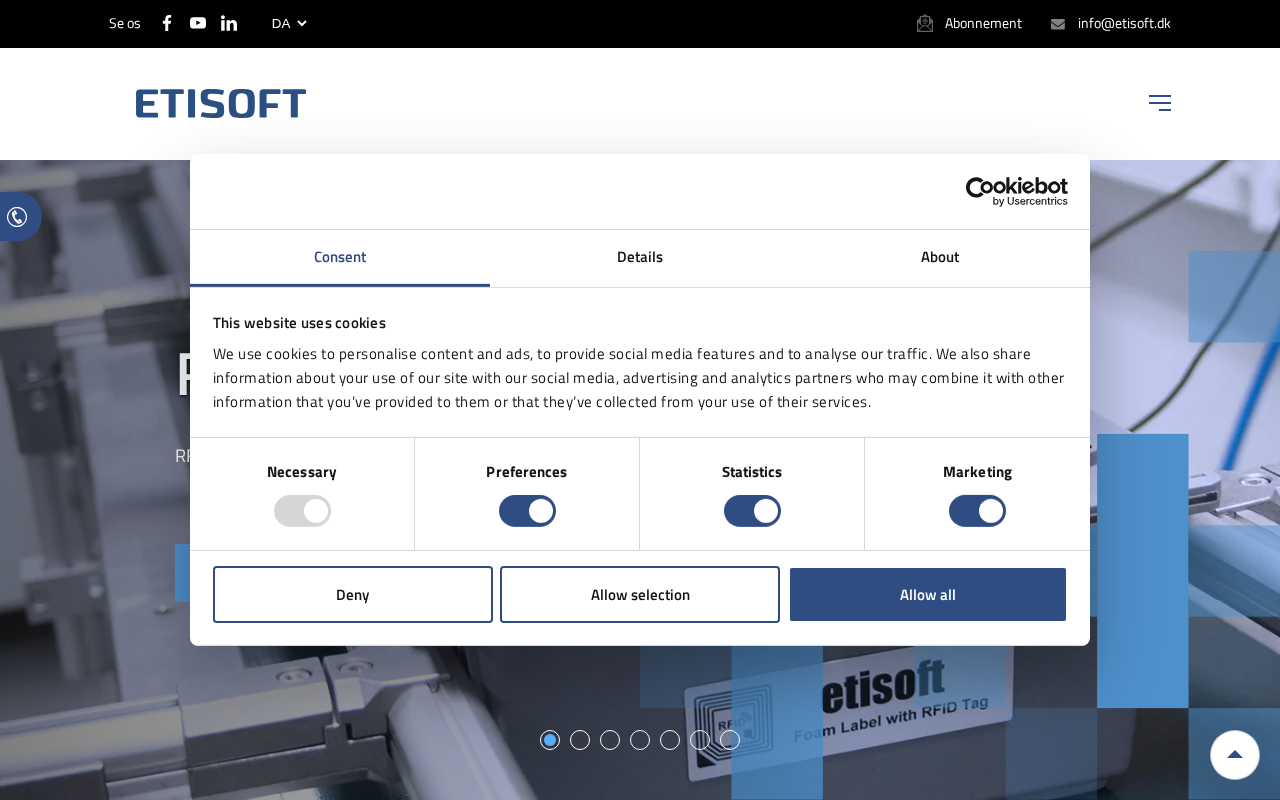Disable the Marketing cookies switch
The image size is (1280, 800).
977,511
